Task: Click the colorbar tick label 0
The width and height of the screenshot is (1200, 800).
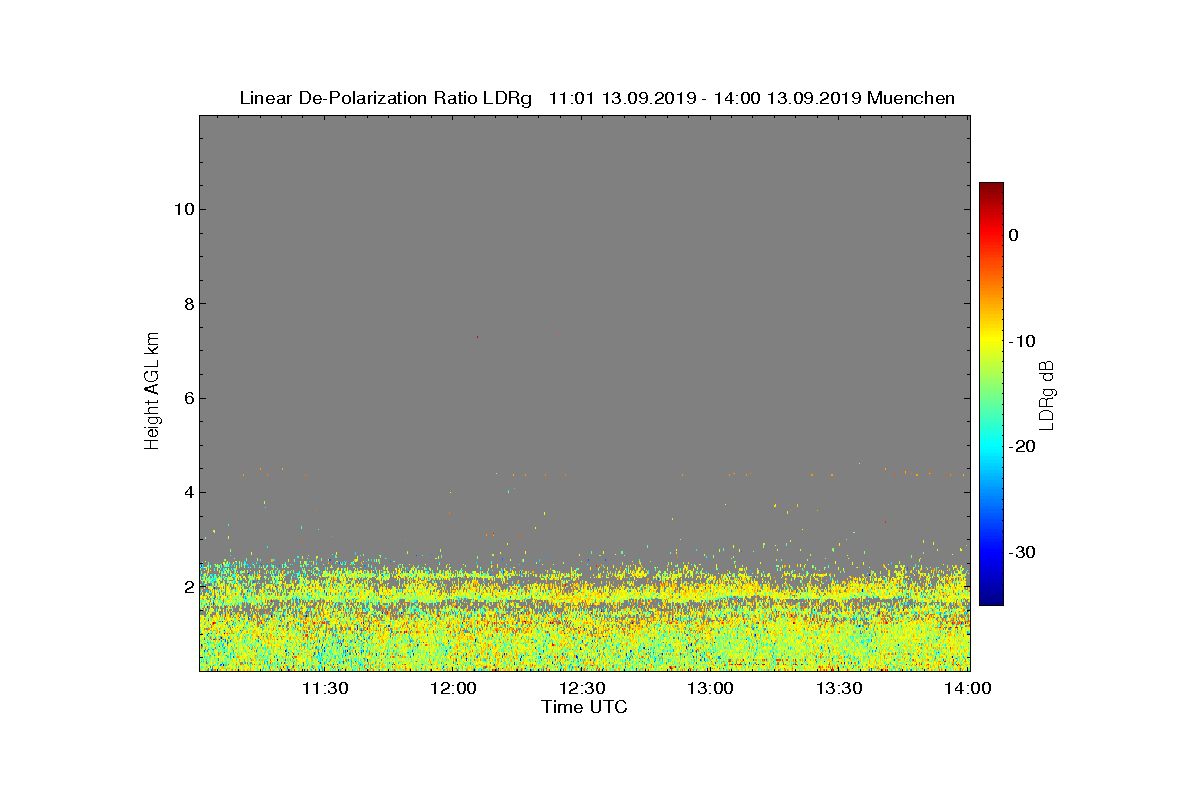Action: point(1014,235)
